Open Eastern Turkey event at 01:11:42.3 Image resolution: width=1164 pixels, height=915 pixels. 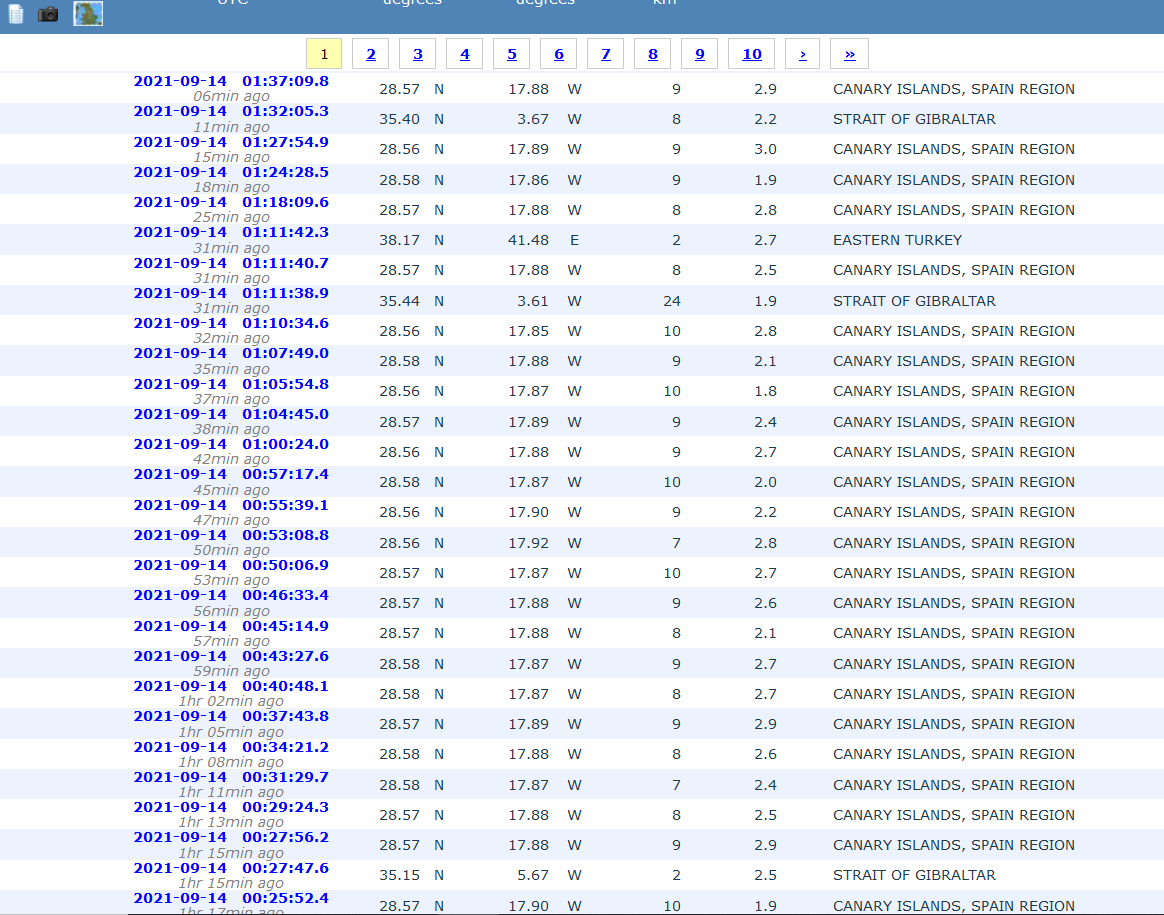[x=231, y=232]
